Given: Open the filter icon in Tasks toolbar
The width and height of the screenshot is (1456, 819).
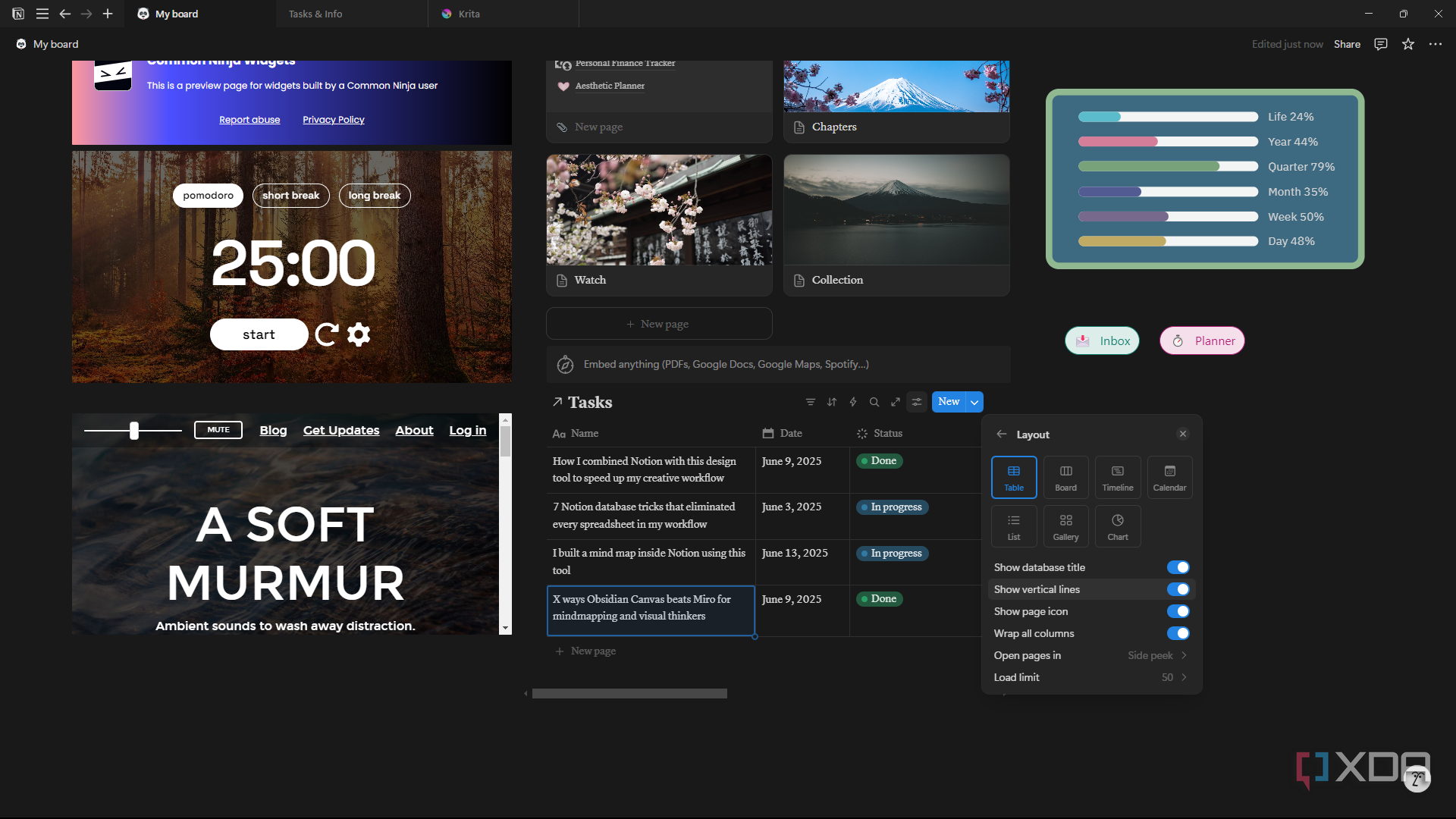Looking at the screenshot, I should pos(811,402).
